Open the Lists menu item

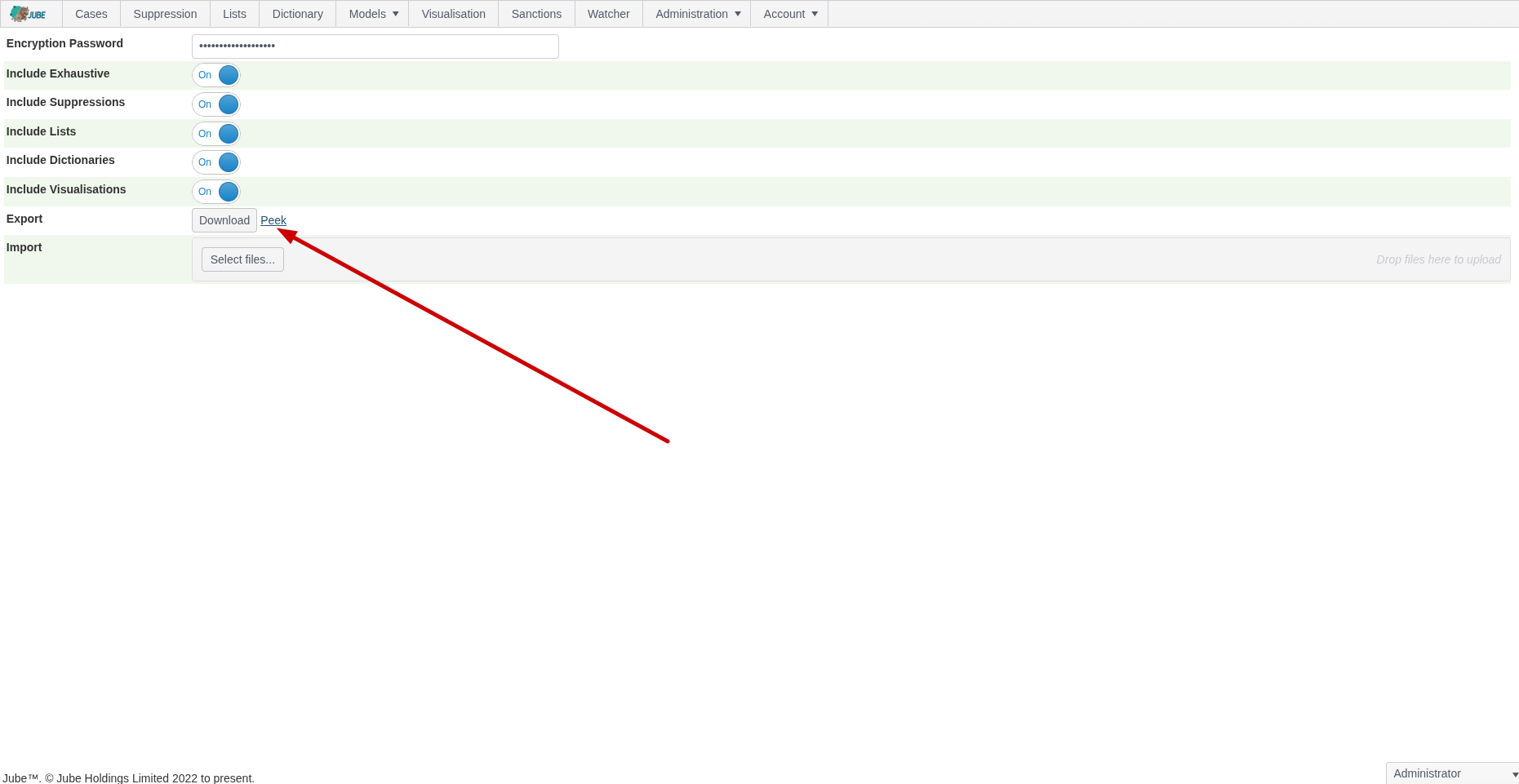pos(234,14)
